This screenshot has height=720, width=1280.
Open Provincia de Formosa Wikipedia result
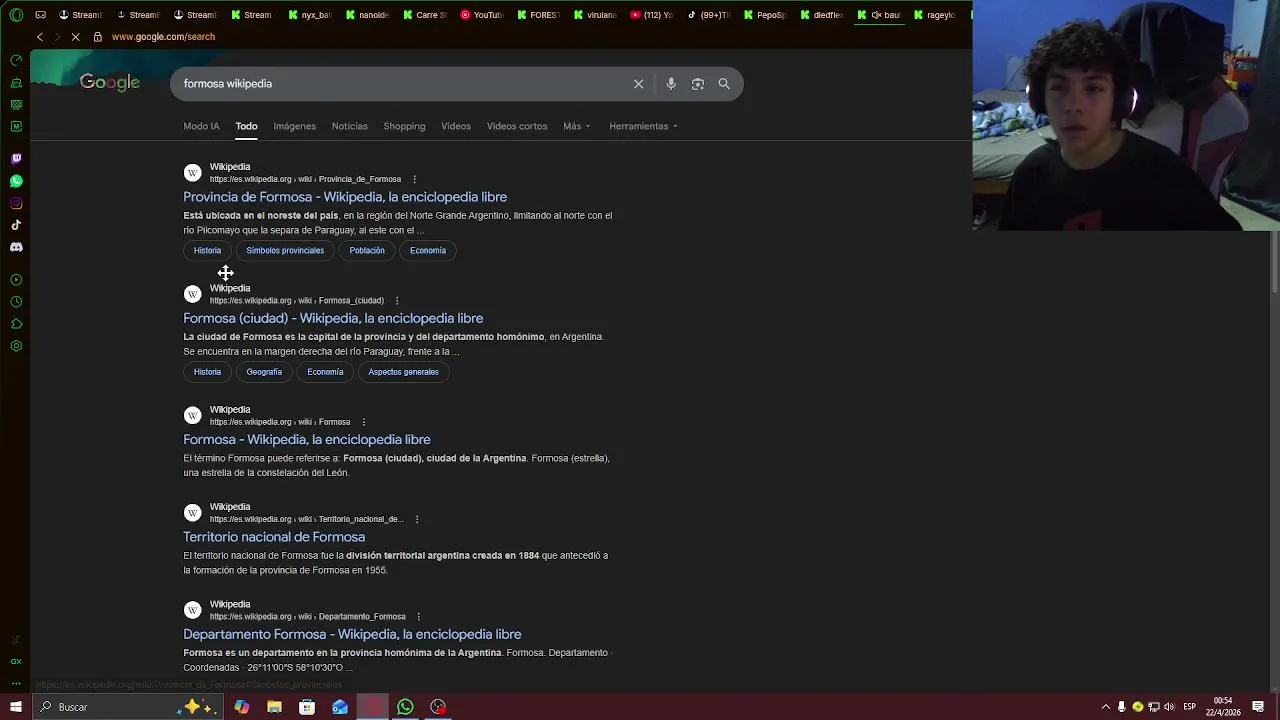point(345,197)
